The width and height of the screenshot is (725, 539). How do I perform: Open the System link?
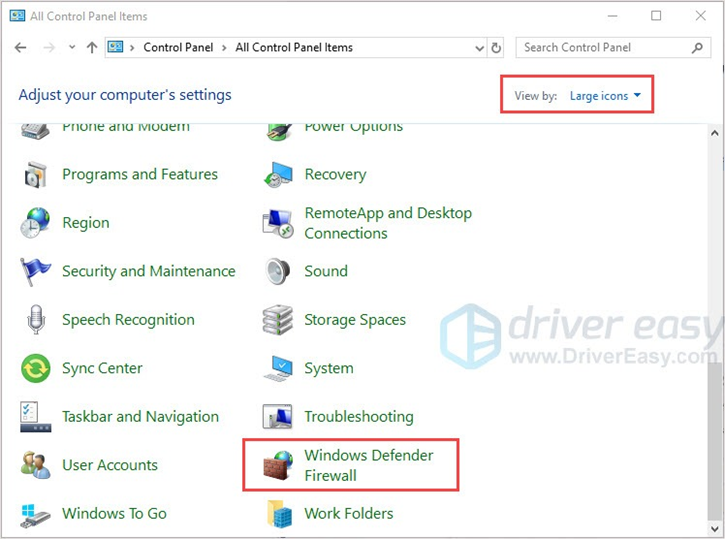pyautogui.click(x=329, y=368)
